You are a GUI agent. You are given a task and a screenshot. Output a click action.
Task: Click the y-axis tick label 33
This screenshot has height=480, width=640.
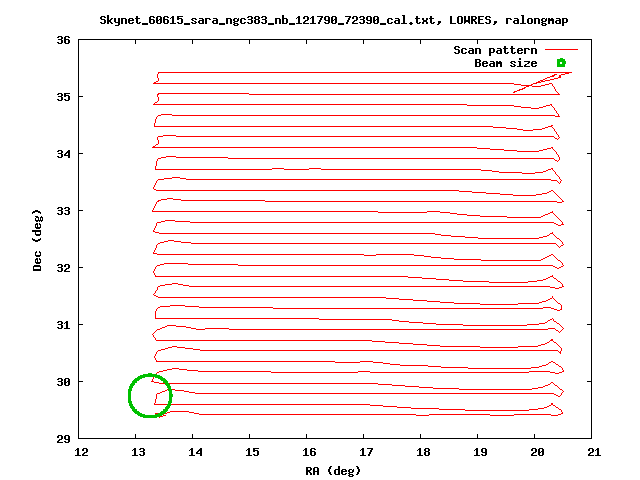tap(63, 211)
